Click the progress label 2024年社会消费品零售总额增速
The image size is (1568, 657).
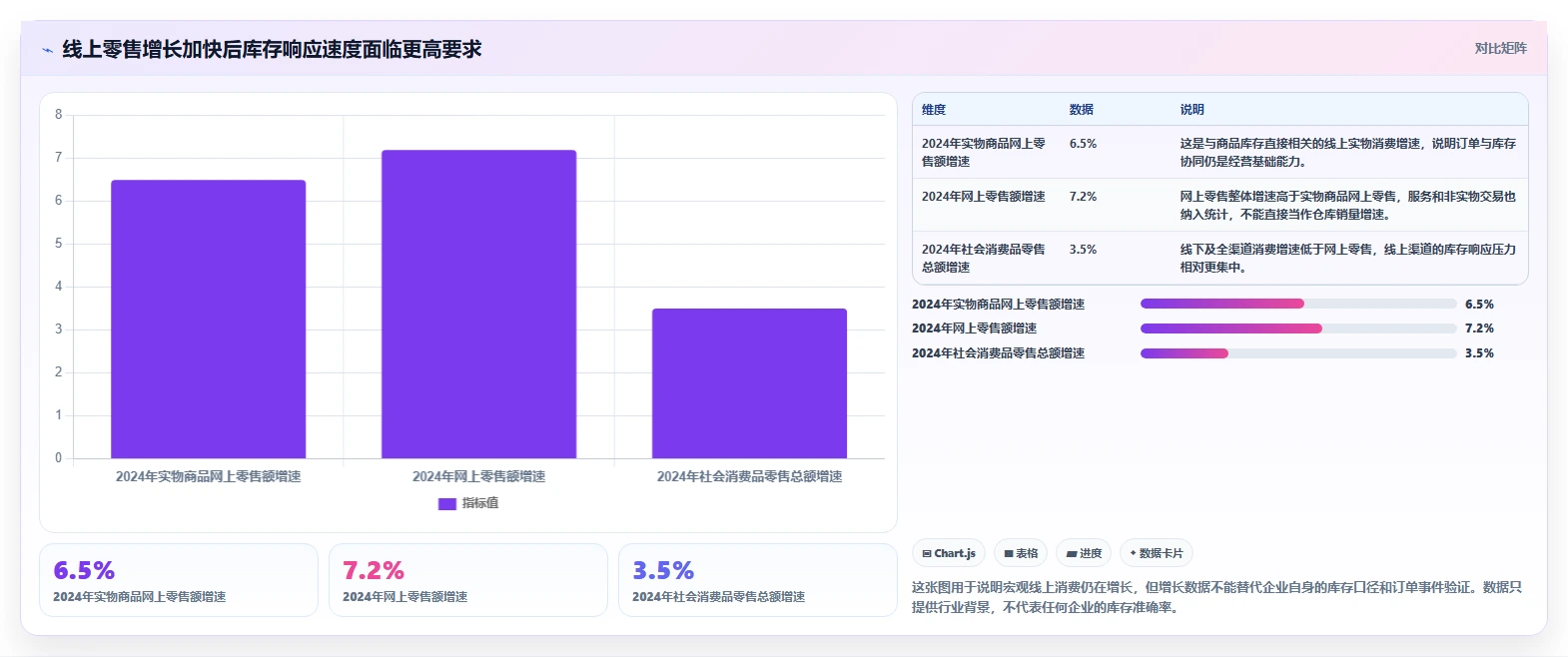tap(998, 353)
